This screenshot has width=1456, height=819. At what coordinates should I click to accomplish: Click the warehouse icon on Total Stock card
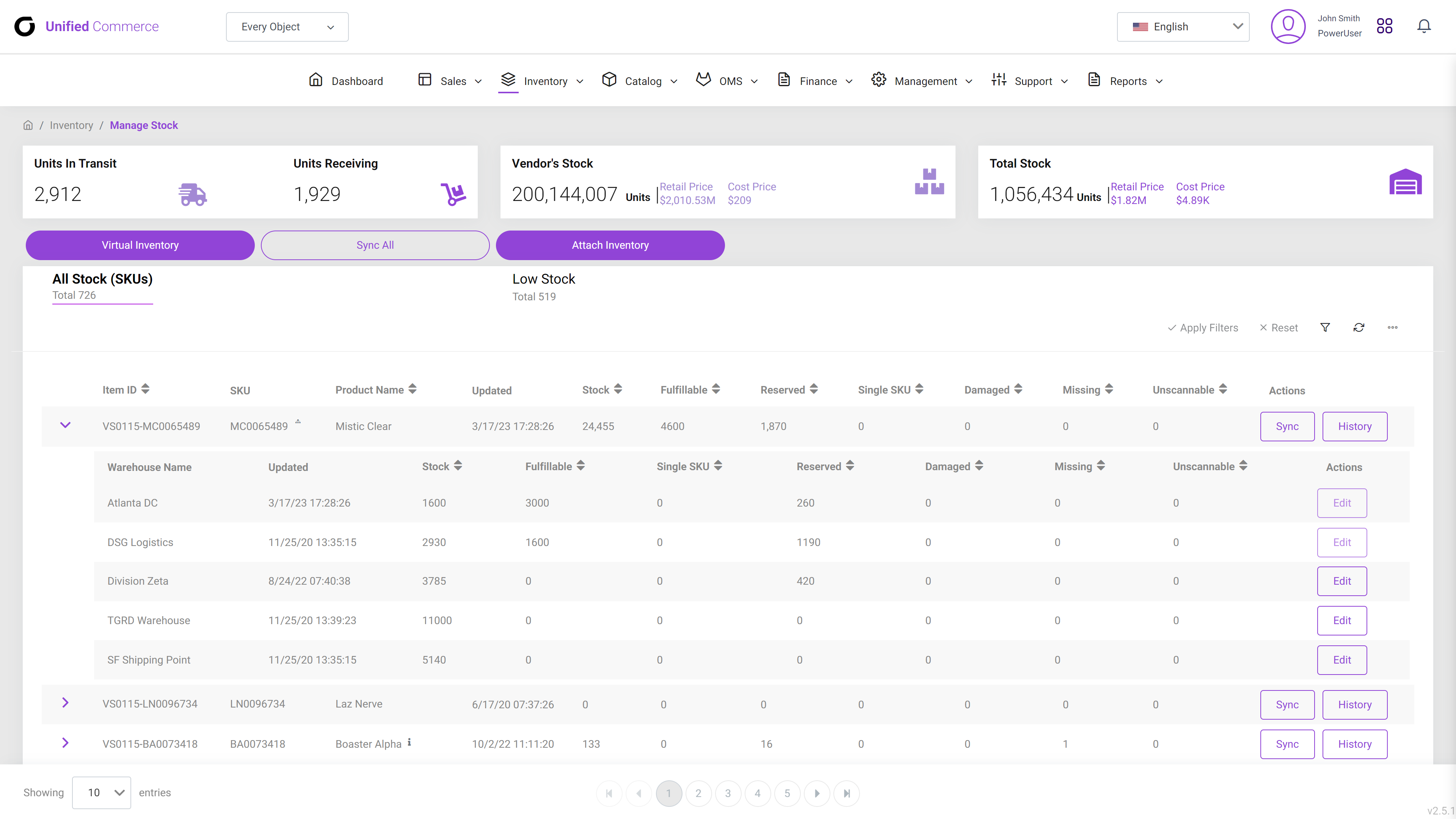pyautogui.click(x=1406, y=182)
